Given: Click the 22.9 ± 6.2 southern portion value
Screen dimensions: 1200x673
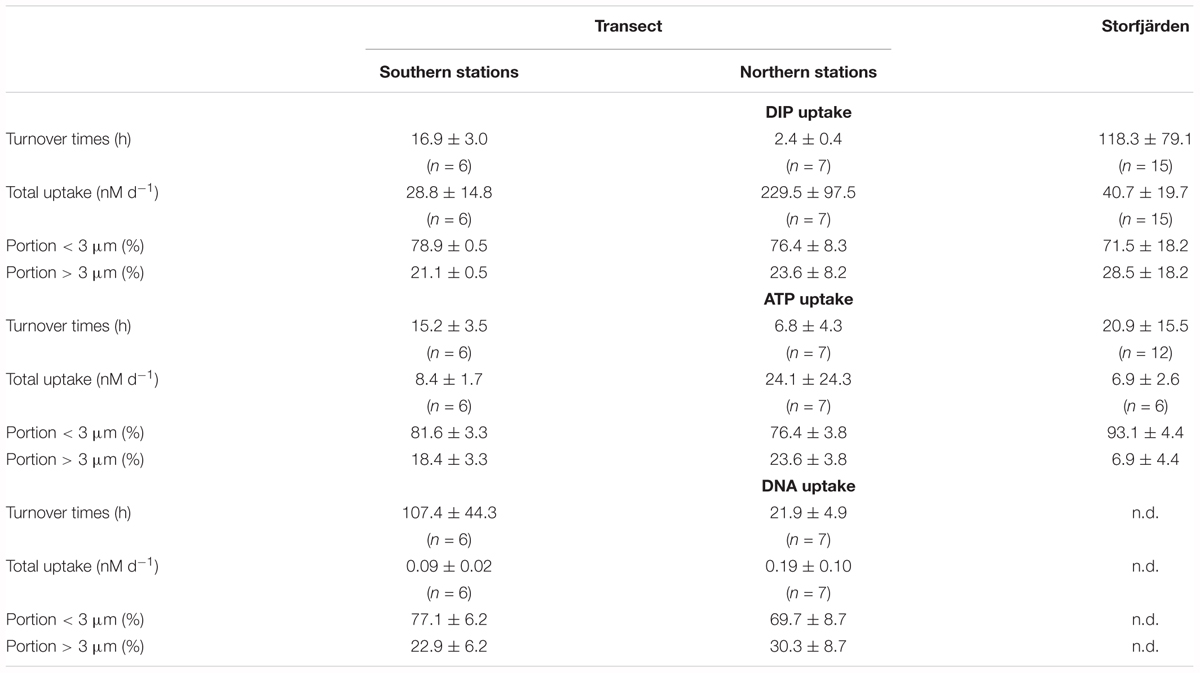Looking at the screenshot, I should (449, 647).
